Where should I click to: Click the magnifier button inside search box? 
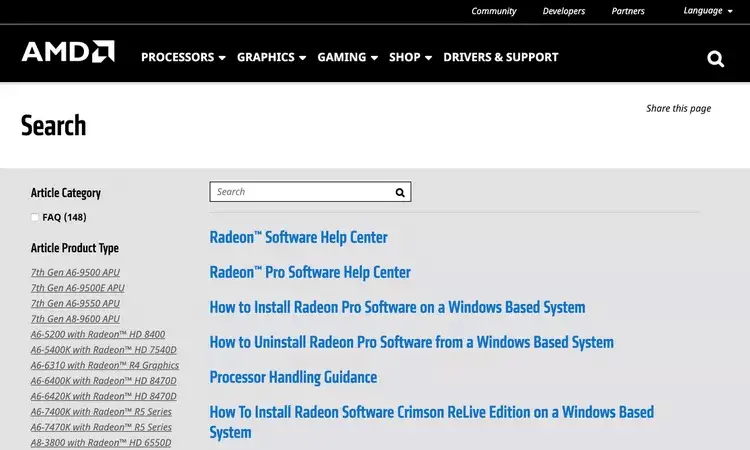[x=400, y=192]
